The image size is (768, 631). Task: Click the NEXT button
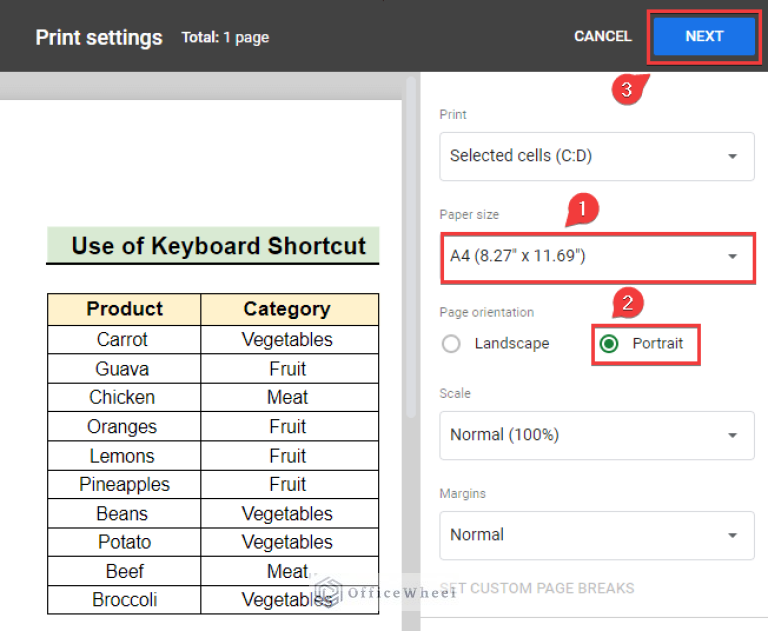pyautogui.click(x=704, y=36)
